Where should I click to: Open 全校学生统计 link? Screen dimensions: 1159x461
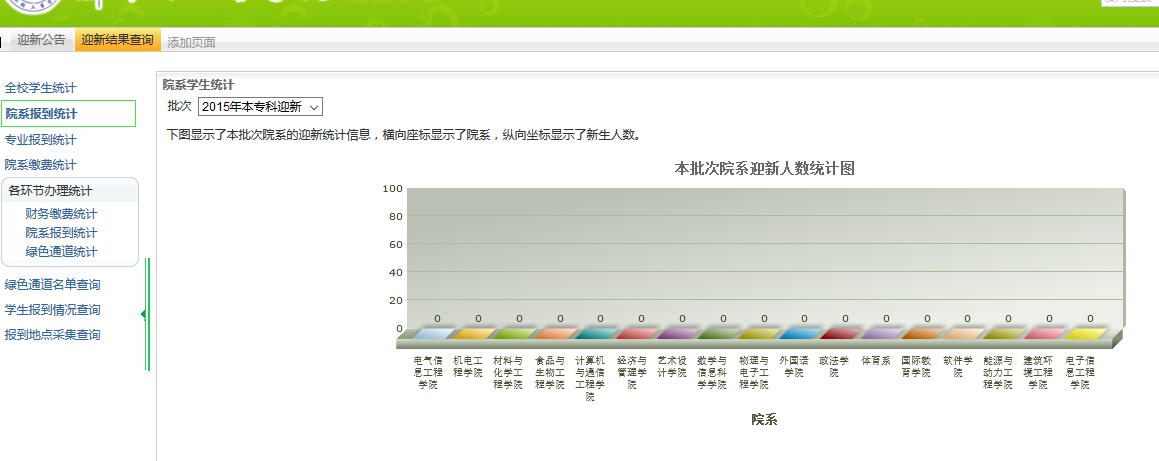click(40, 88)
